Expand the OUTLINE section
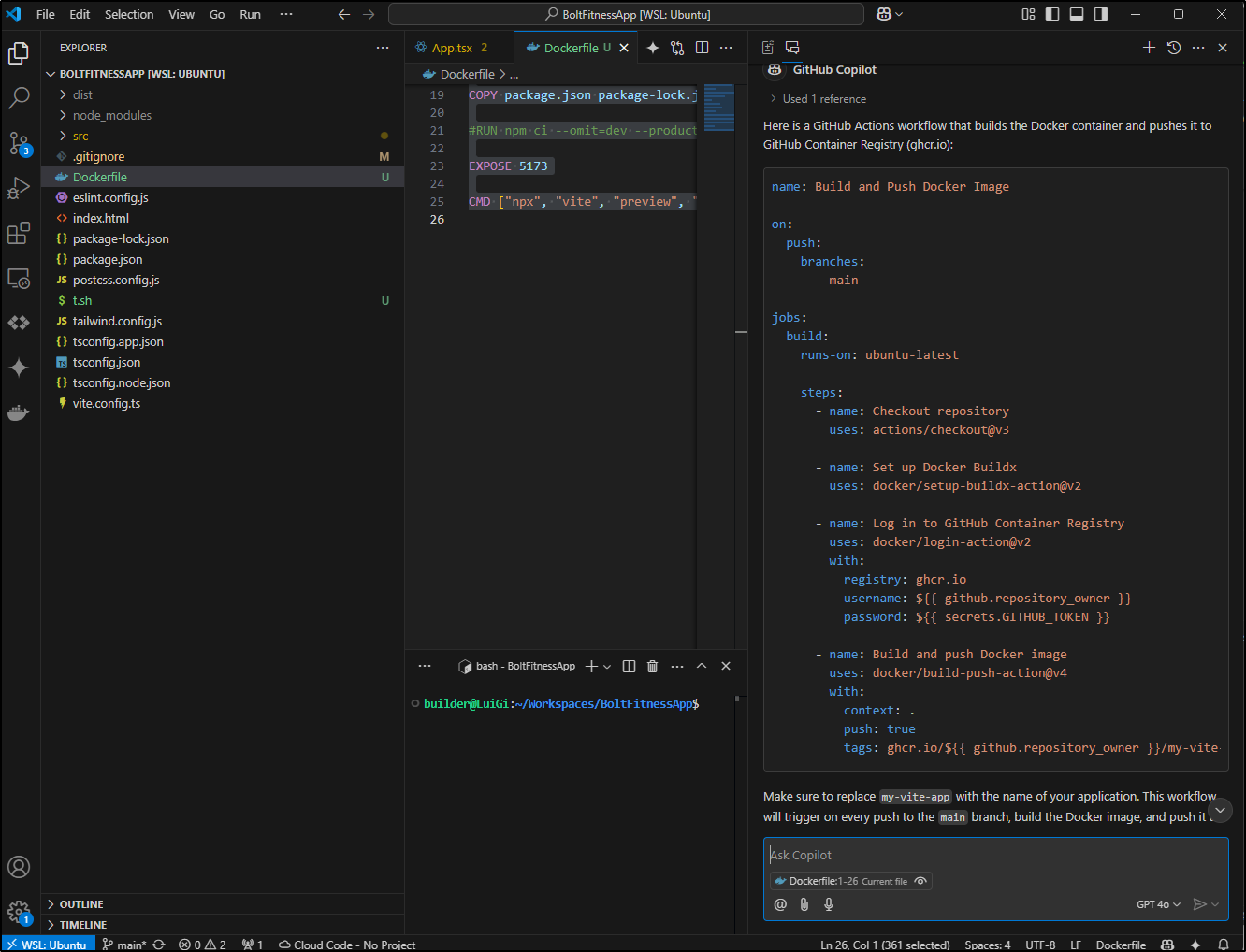Viewport: 1246px width, 952px height. tap(223, 904)
